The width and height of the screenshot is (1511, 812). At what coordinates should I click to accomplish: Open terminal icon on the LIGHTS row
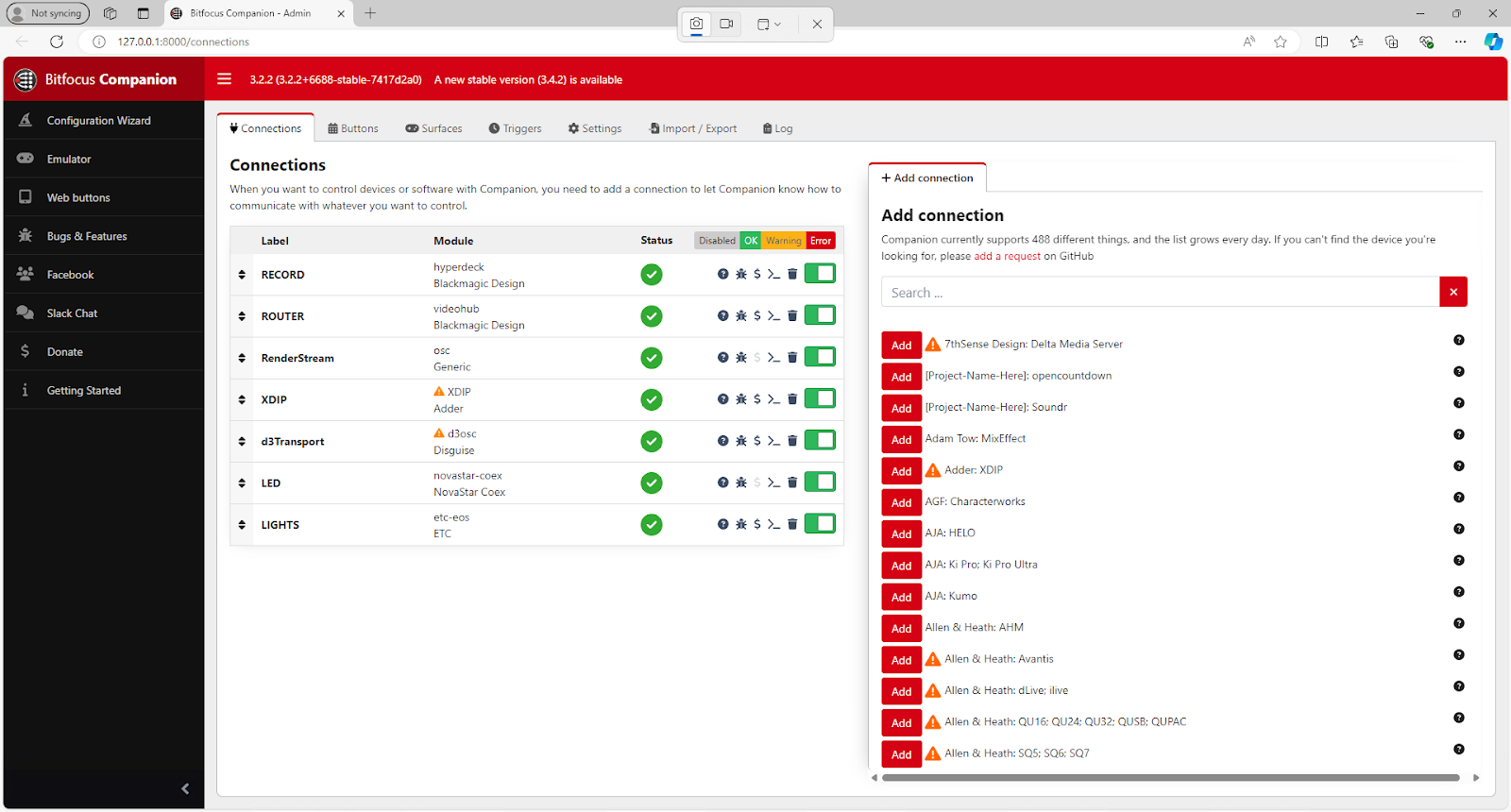774,524
